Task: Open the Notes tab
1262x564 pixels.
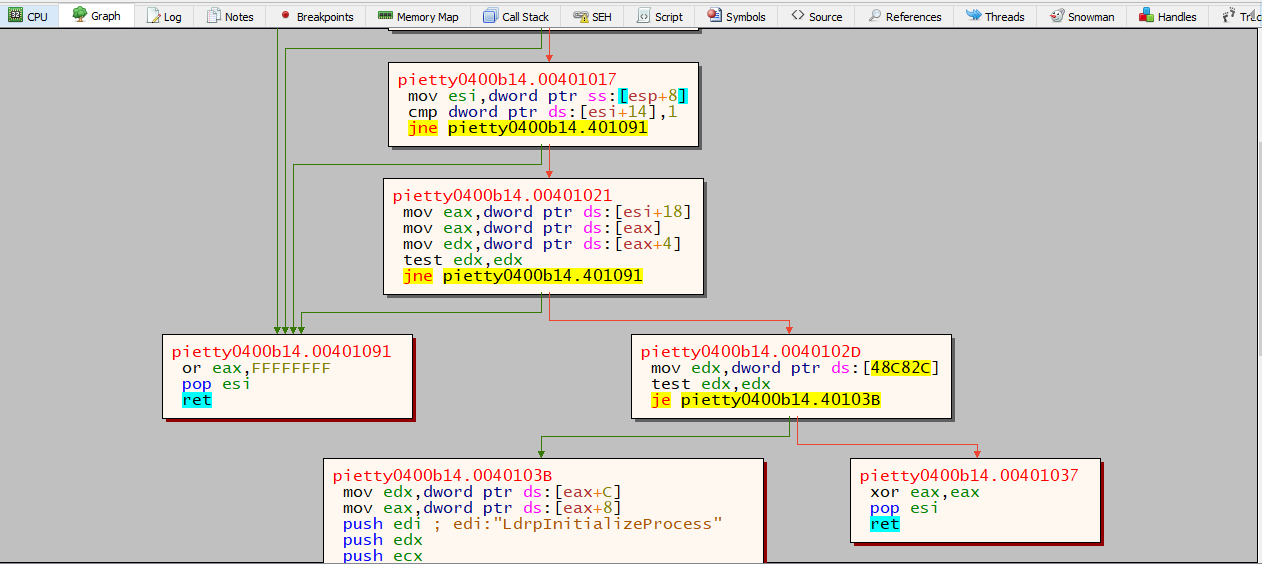Action: click(230, 16)
